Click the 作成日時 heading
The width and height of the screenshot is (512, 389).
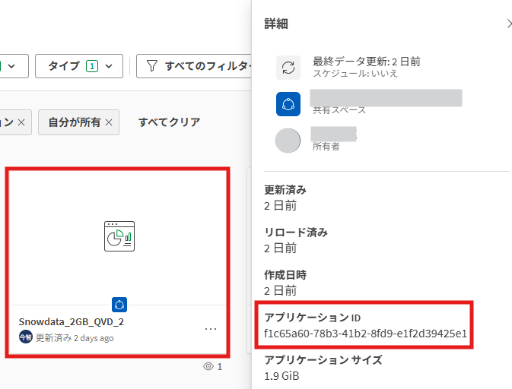point(285,275)
